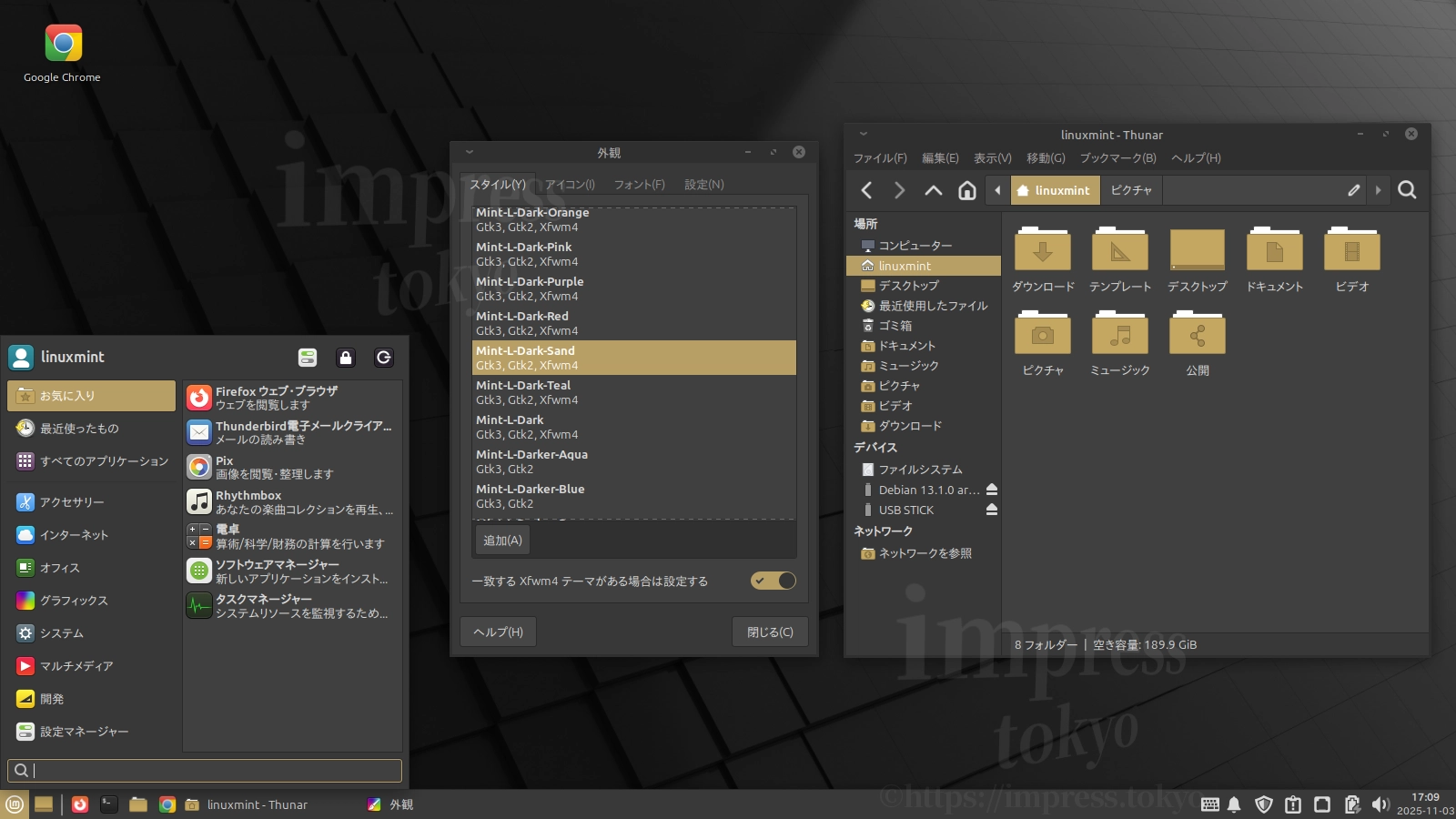The width and height of the screenshot is (1456, 819).
Task: Open 編集(E) menu in Thunar
Action: pyautogui.click(x=940, y=158)
